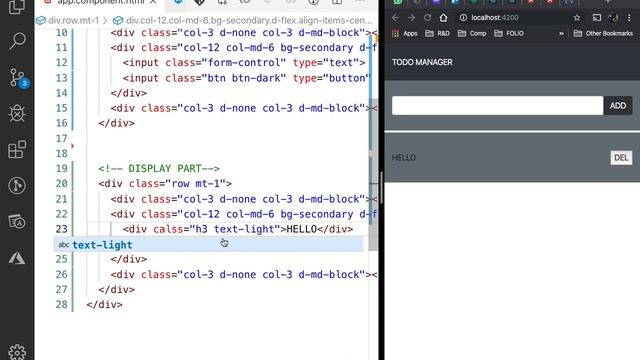Click the btn btn-dark input on line 13

click(x=247, y=78)
